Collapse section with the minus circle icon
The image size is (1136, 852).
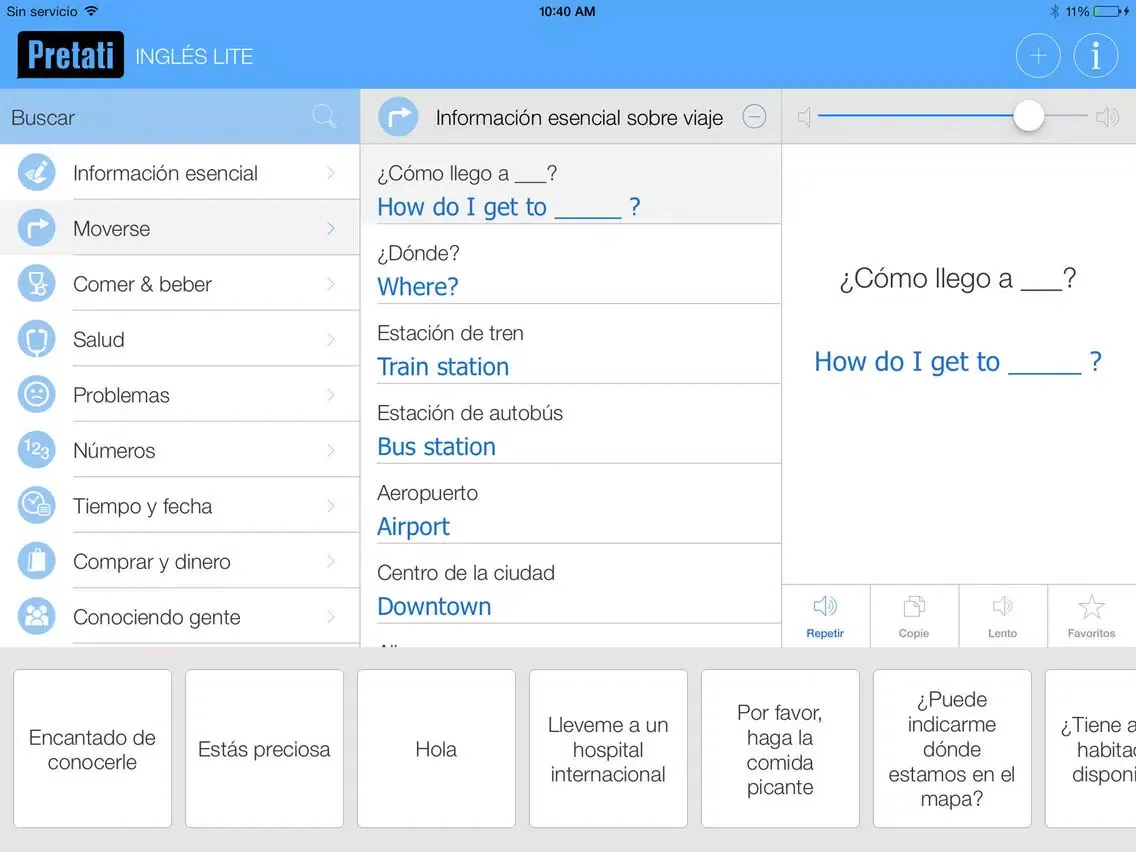click(x=754, y=117)
